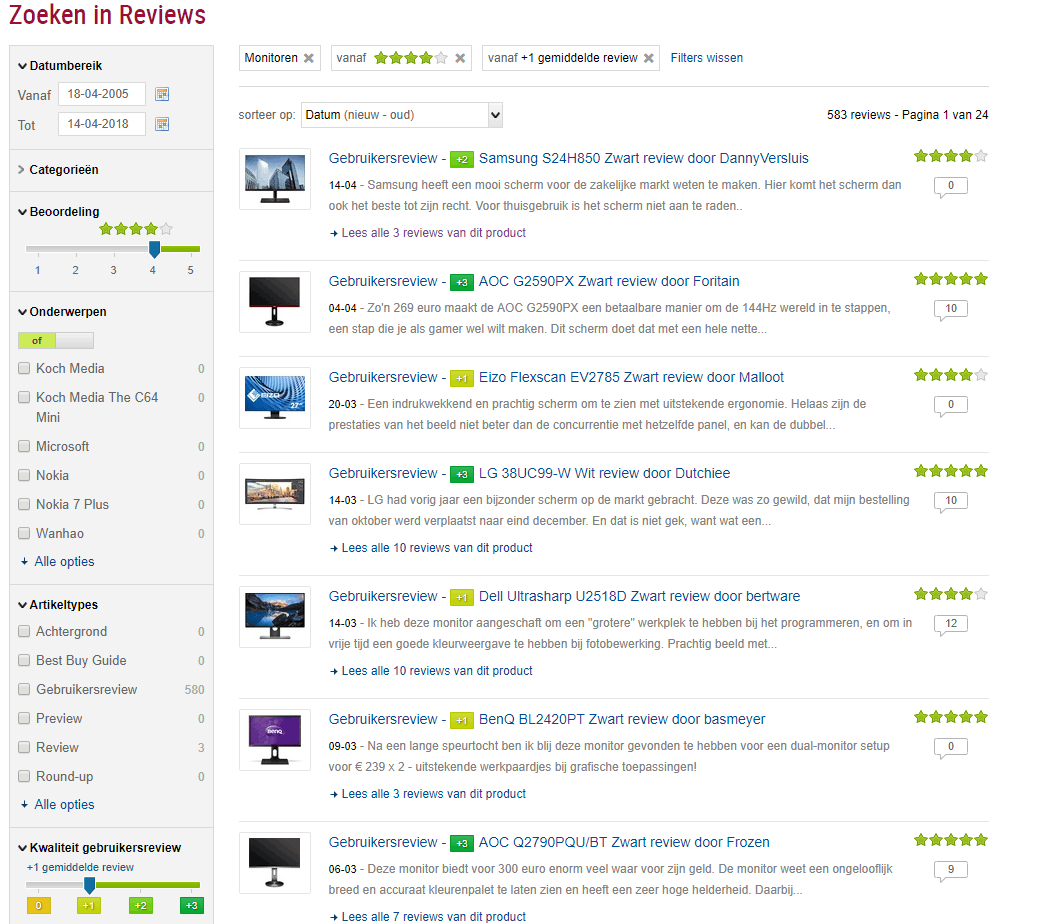Open the 'sorteer op' dropdown

[402, 115]
